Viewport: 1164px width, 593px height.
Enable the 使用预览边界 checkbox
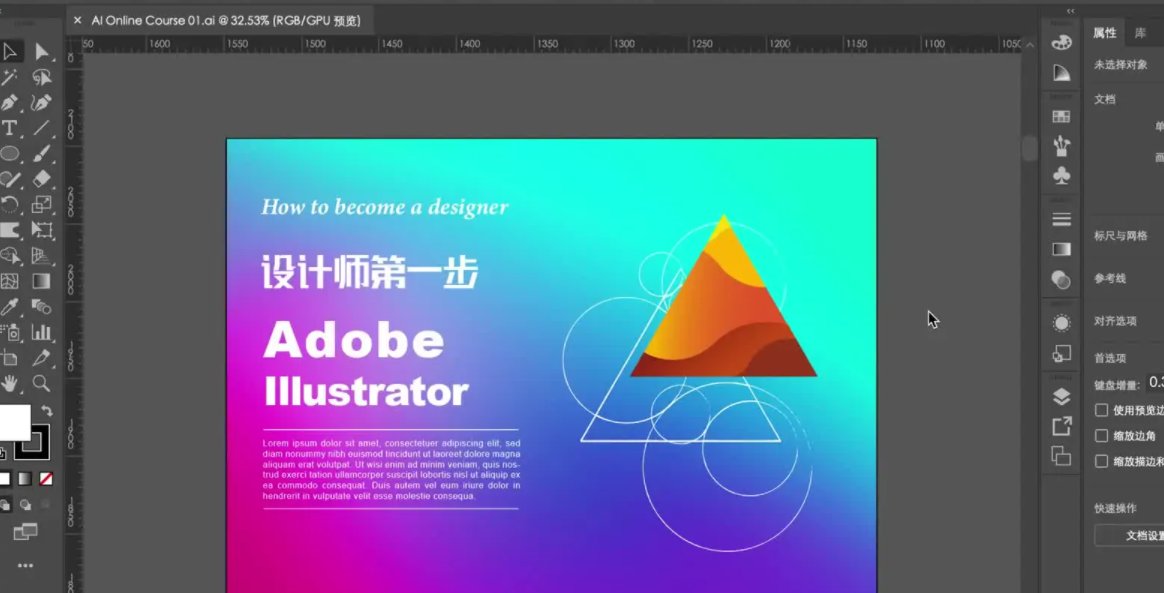coord(1101,410)
